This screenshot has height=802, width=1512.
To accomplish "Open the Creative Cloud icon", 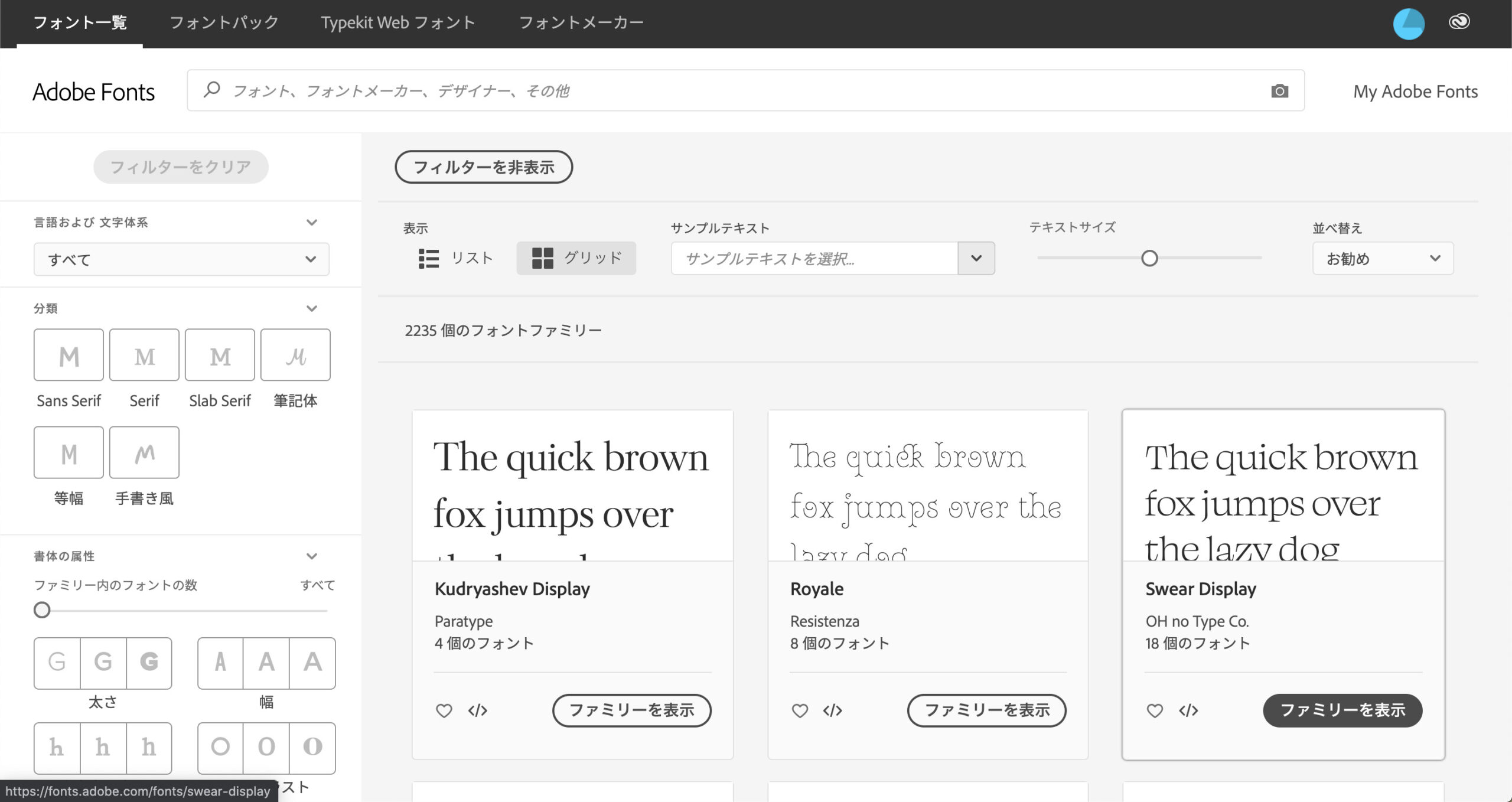I will click(x=1459, y=22).
